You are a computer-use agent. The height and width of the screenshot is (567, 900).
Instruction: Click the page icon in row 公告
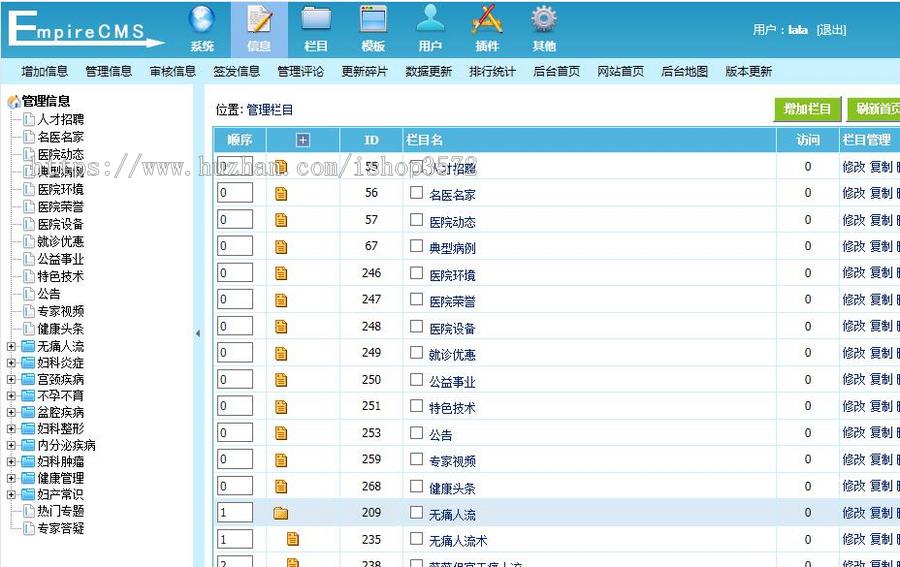click(281, 433)
